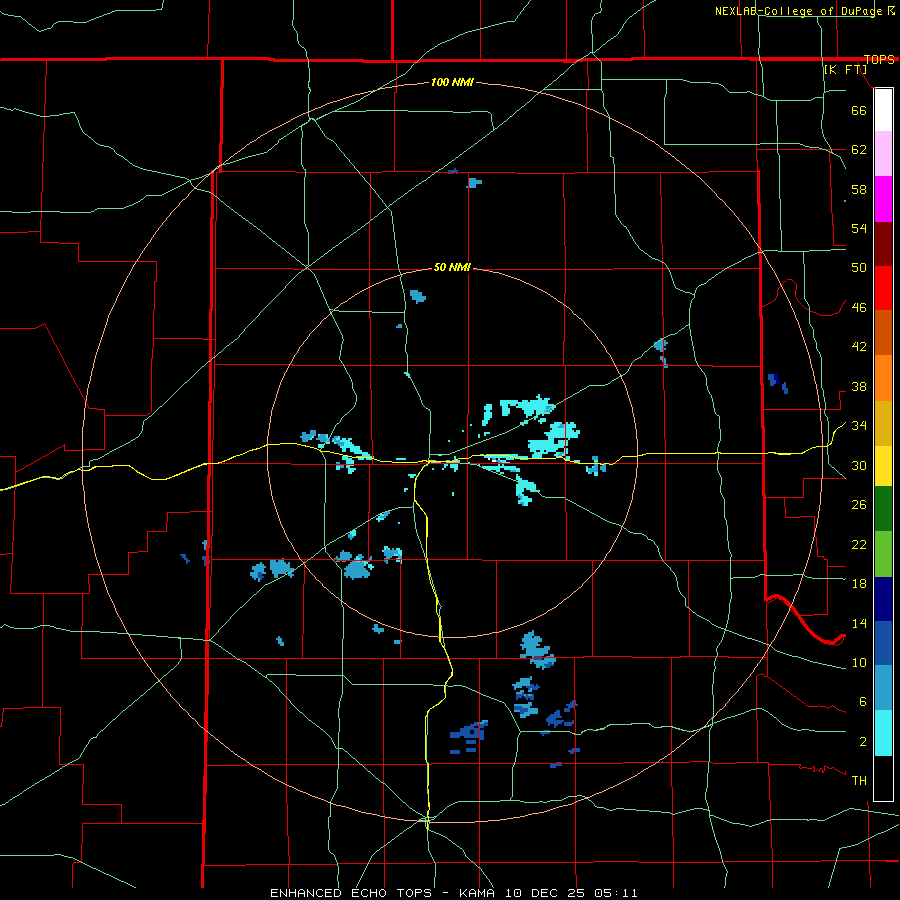This screenshot has height=900, width=900.
Task: Click the 100 NMI range ring label
Action: [x=452, y=82]
